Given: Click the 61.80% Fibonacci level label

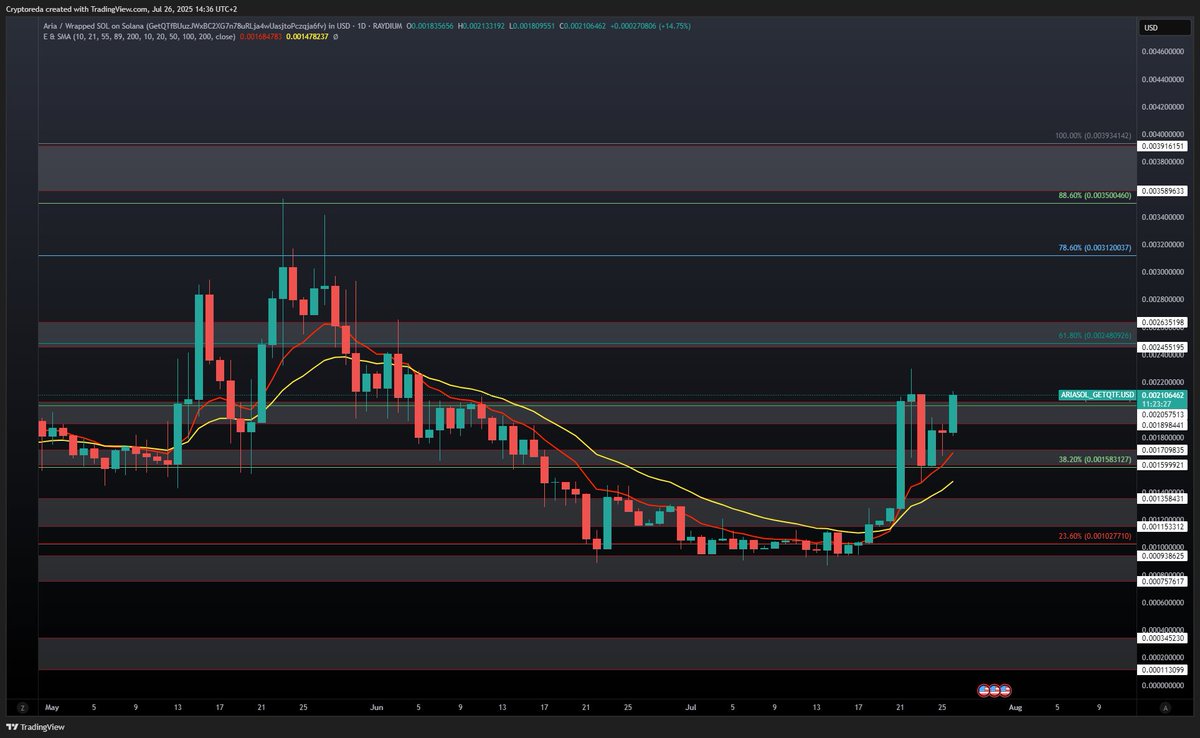Looking at the screenshot, I should coord(1094,336).
